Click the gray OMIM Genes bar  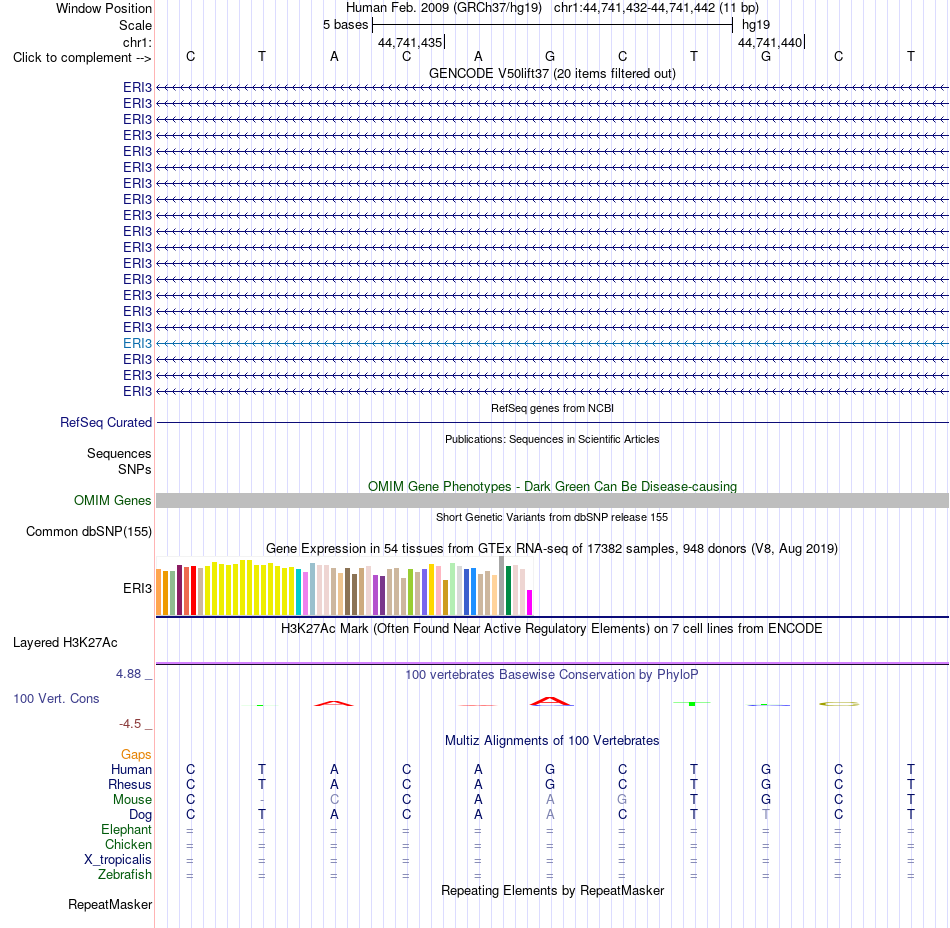tap(552, 500)
